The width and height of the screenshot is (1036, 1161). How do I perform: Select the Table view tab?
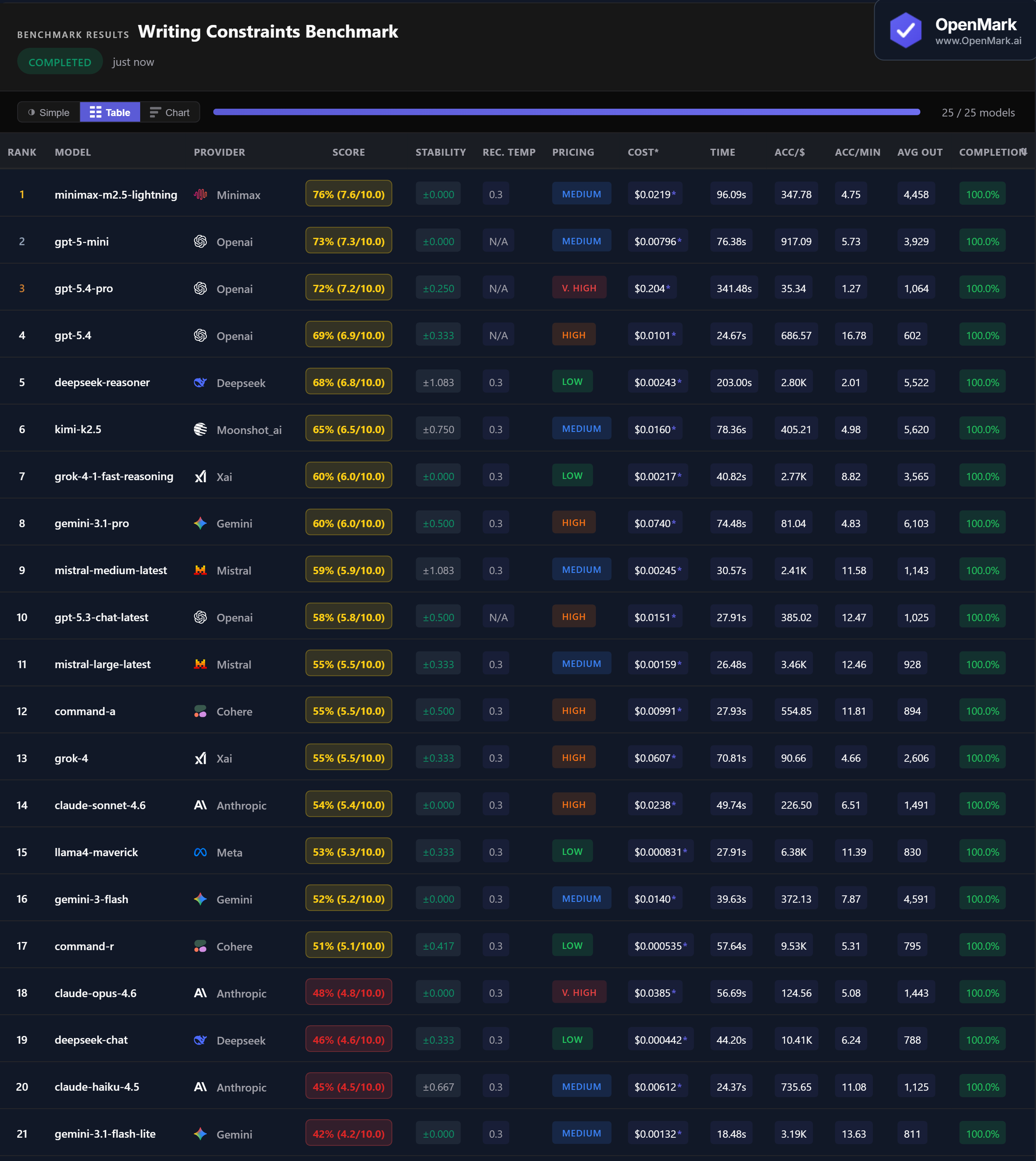[110, 113]
